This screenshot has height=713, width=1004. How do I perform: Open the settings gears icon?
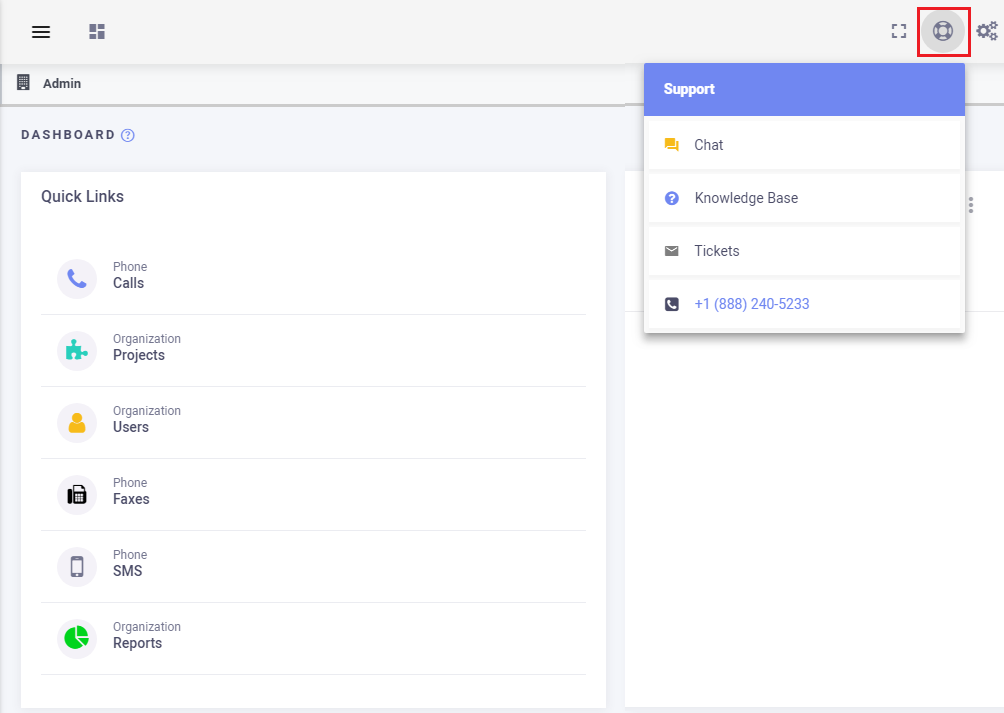(x=987, y=32)
